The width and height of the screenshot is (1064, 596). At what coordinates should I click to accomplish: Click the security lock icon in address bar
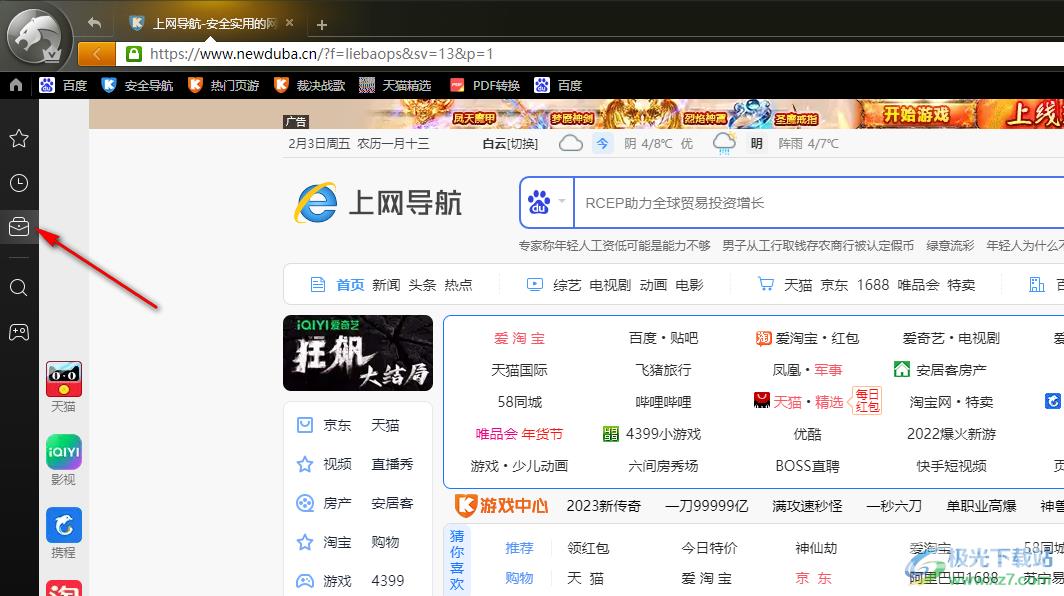pos(134,53)
